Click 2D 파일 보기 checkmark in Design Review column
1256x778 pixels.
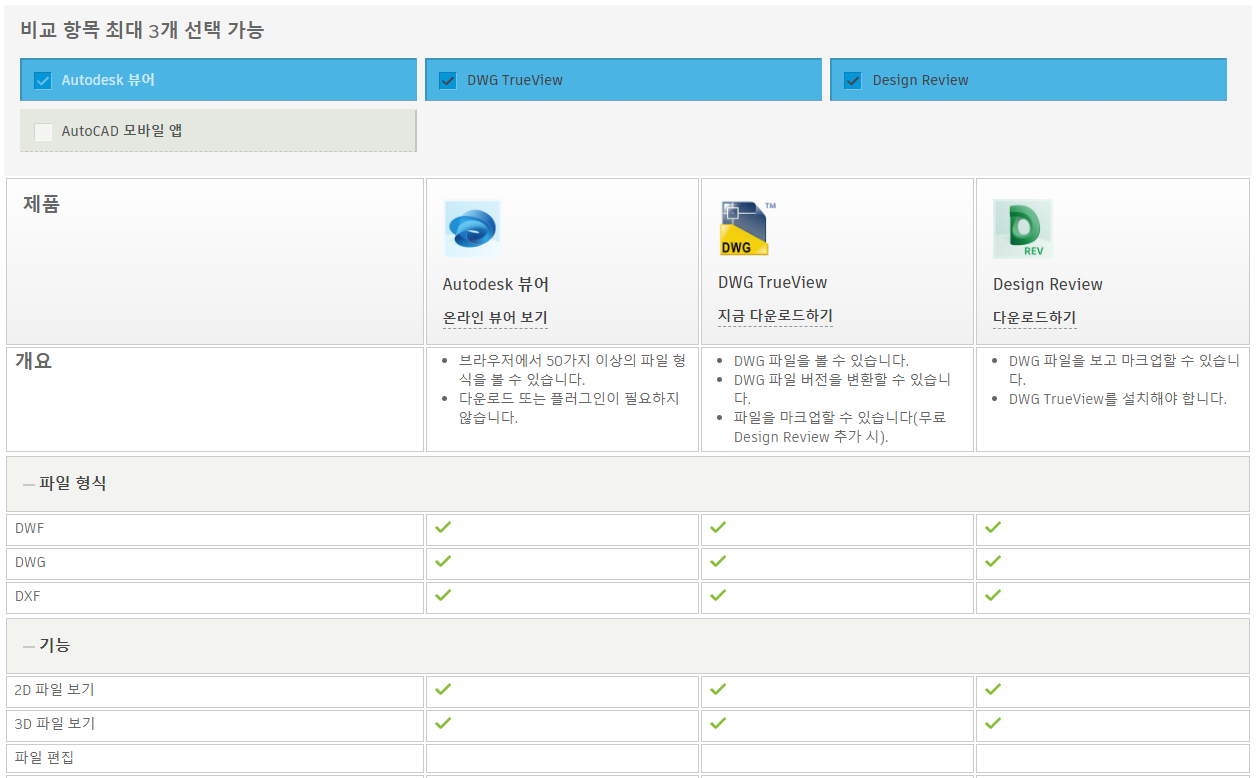coord(993,689)
